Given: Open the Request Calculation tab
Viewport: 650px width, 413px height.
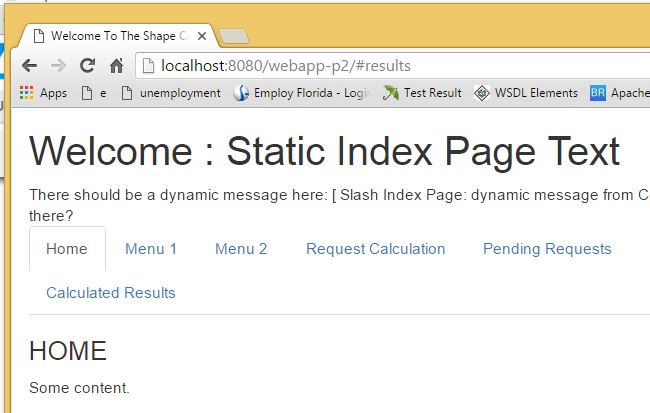Looking at the screenshot, I should tap(375, 249).
